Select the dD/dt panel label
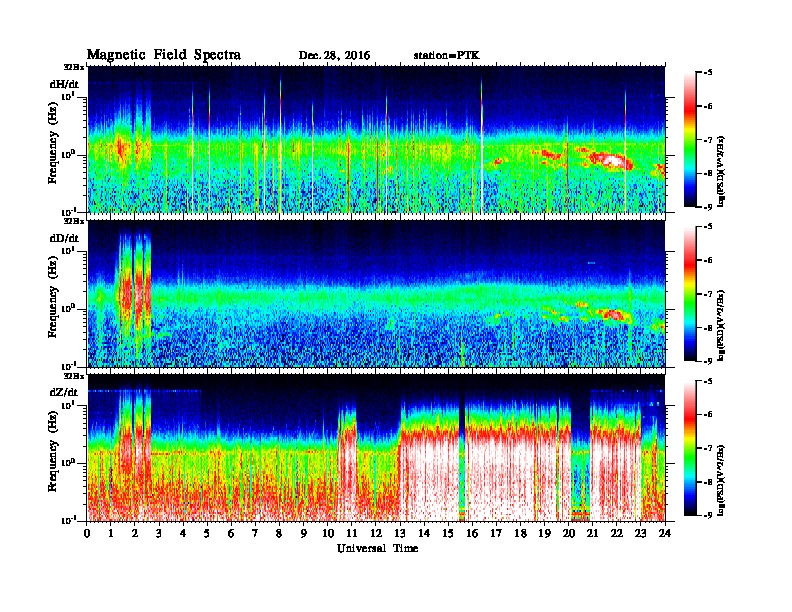Image resolution: width=792 pixels, height=612 pixels. coord(64,238)
